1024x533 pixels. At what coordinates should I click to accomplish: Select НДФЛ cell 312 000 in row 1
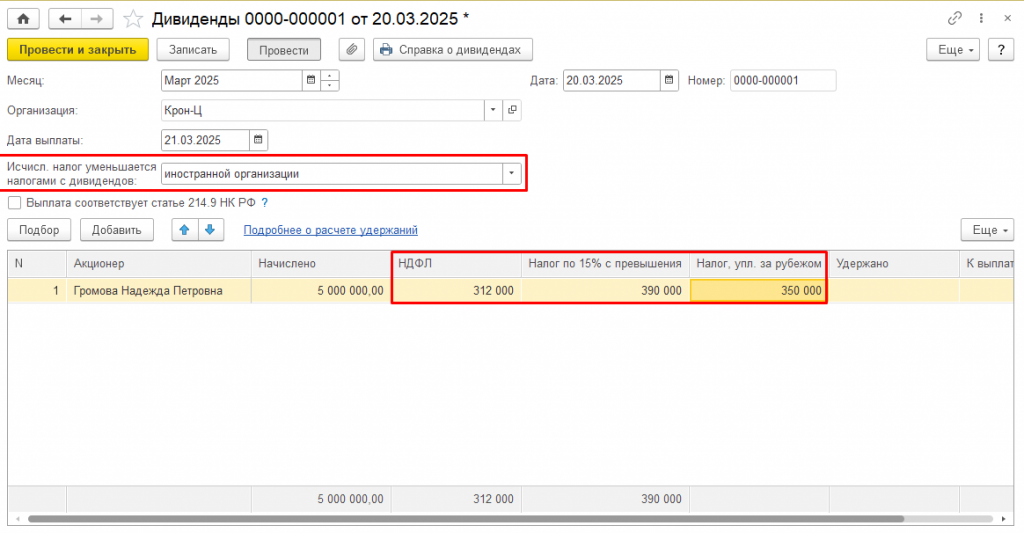456,291
